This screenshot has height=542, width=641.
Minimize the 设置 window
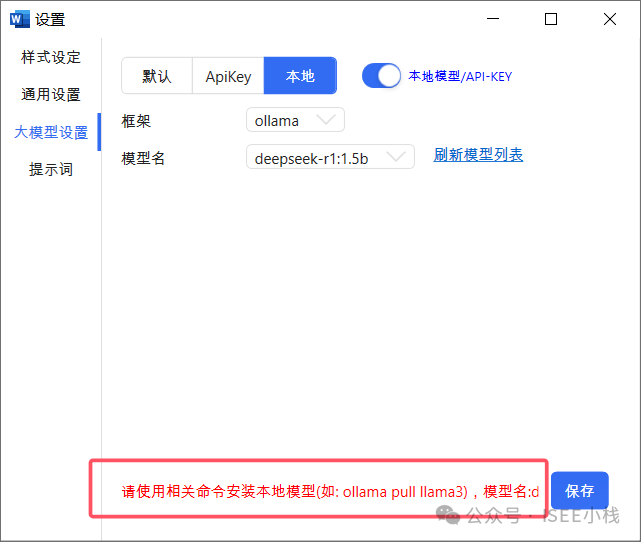(x=493, y=19)
